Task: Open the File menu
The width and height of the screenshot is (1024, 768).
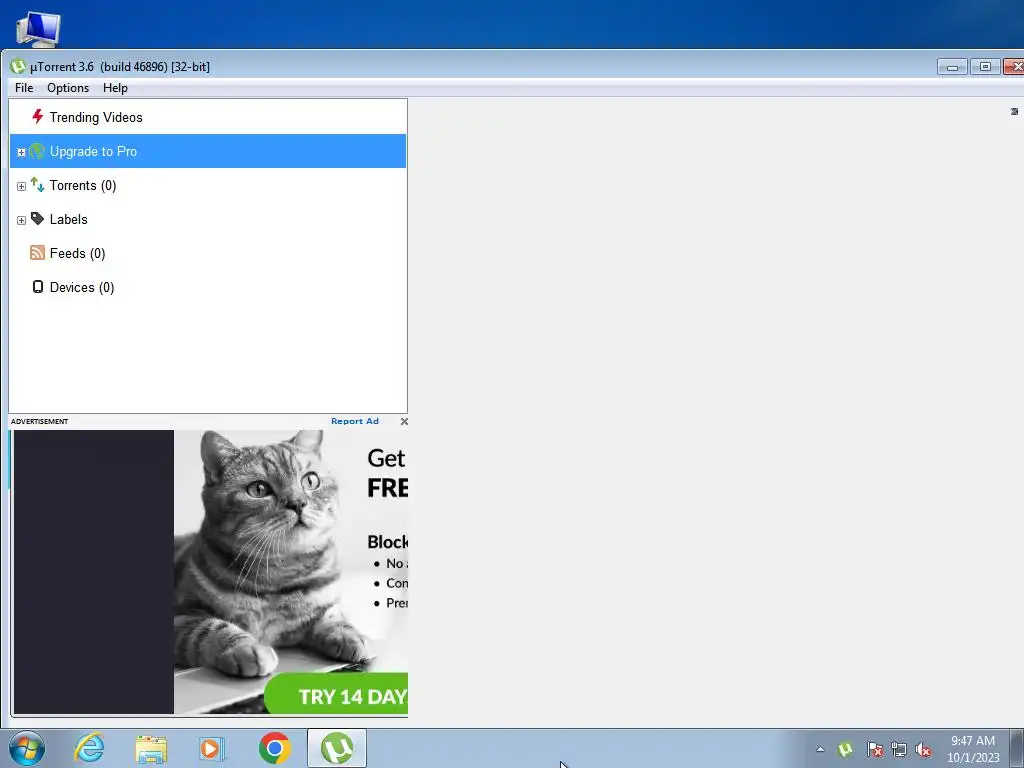Action: point(24,88)
